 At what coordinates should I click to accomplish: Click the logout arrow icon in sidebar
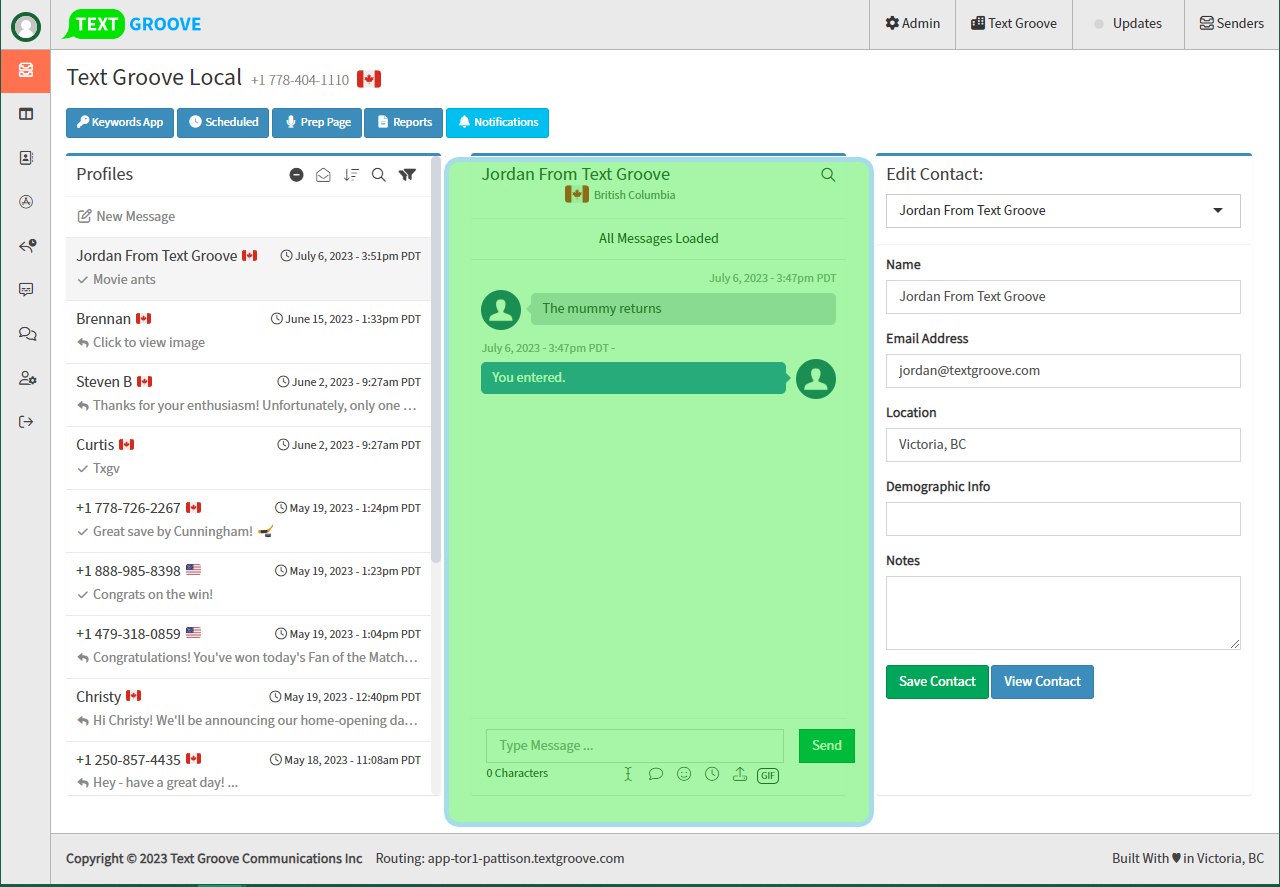26,422
